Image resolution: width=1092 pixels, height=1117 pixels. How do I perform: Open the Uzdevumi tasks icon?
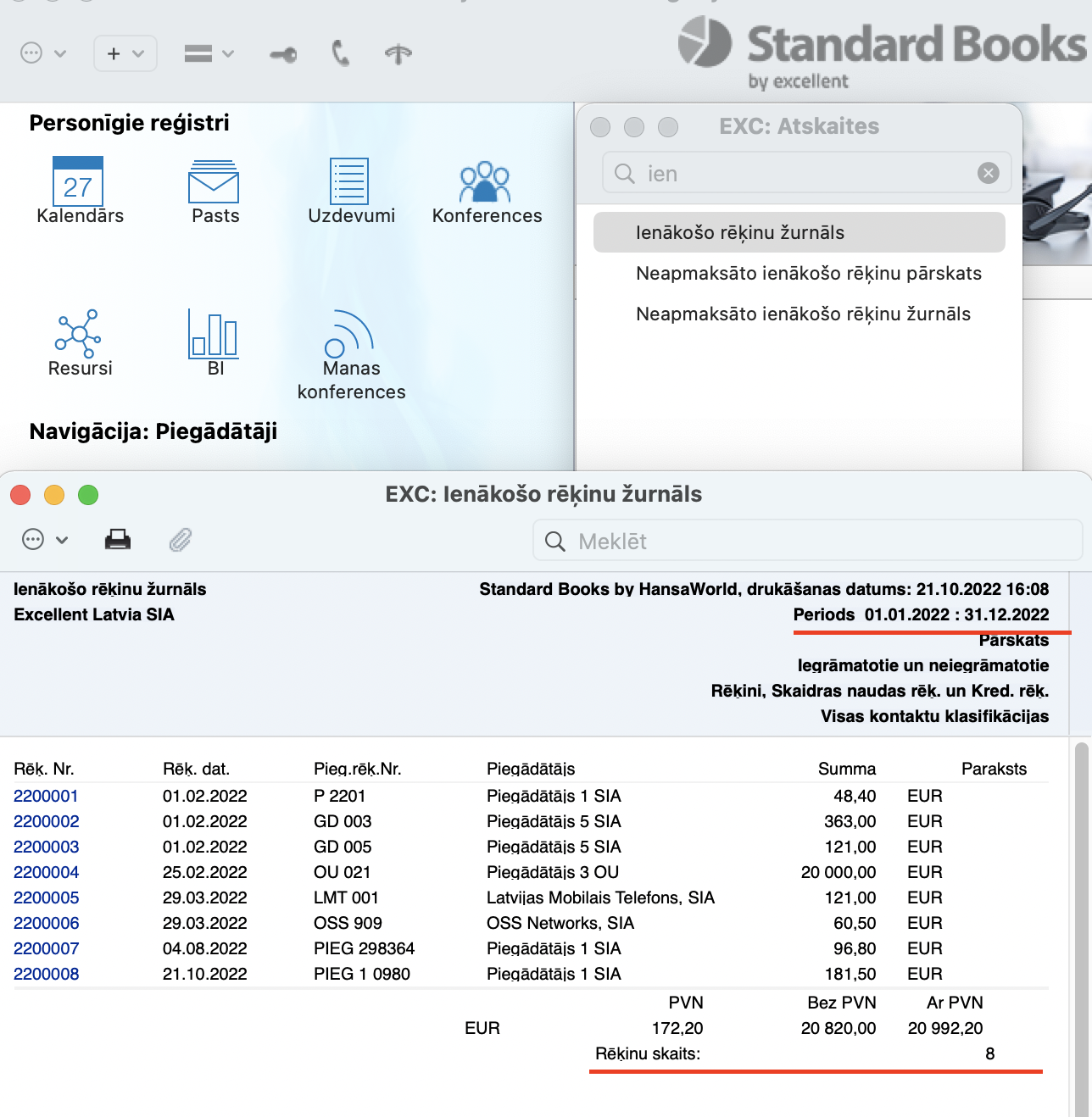[x=349, y=181]
